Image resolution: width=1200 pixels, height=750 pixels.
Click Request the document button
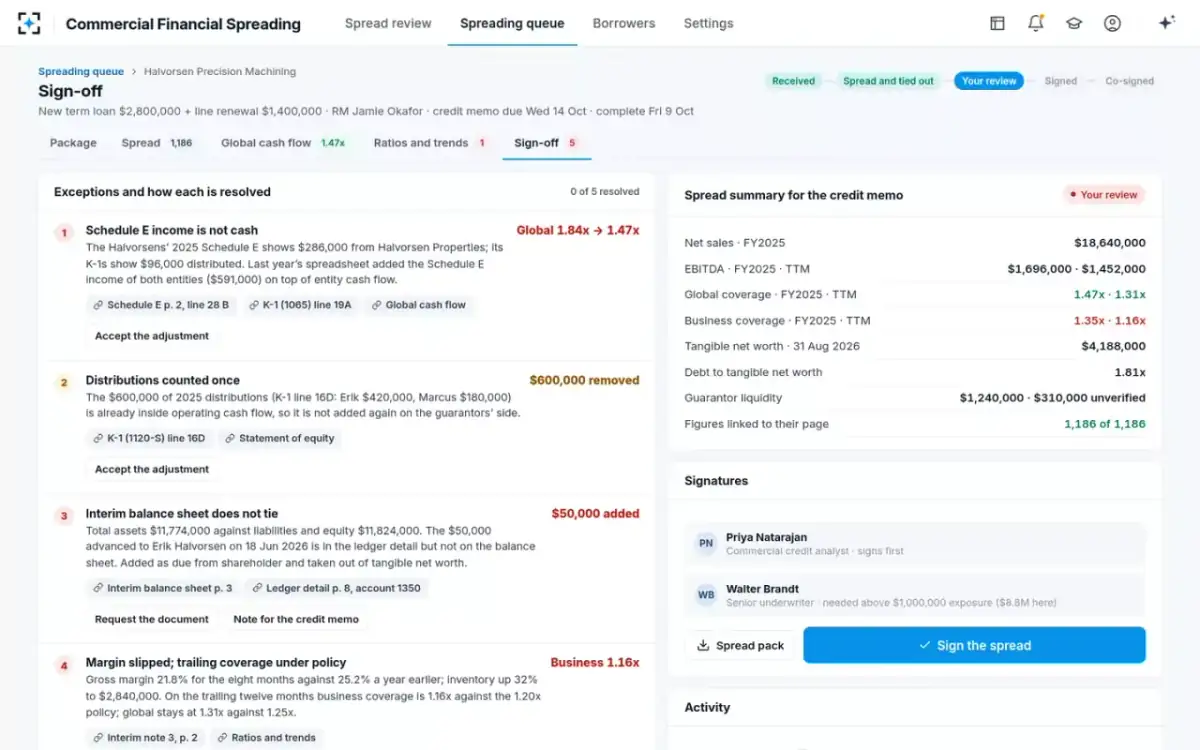pyautogui.click(x=152, y=619)
